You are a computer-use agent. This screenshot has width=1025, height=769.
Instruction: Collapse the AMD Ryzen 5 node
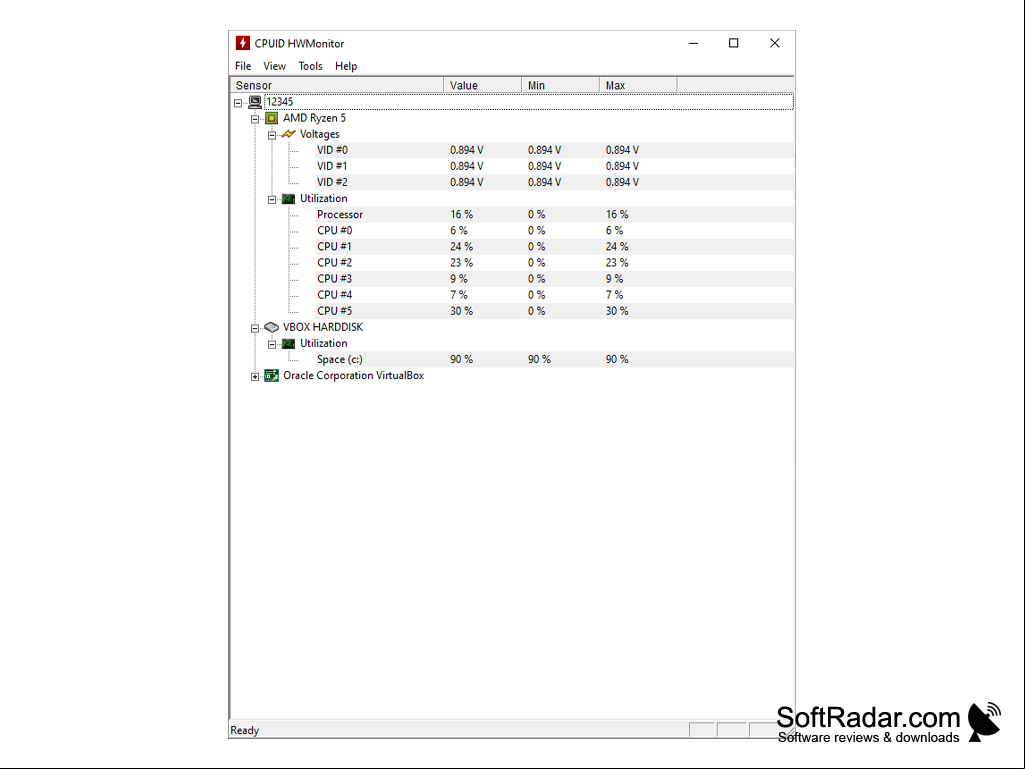coord(255,119)
